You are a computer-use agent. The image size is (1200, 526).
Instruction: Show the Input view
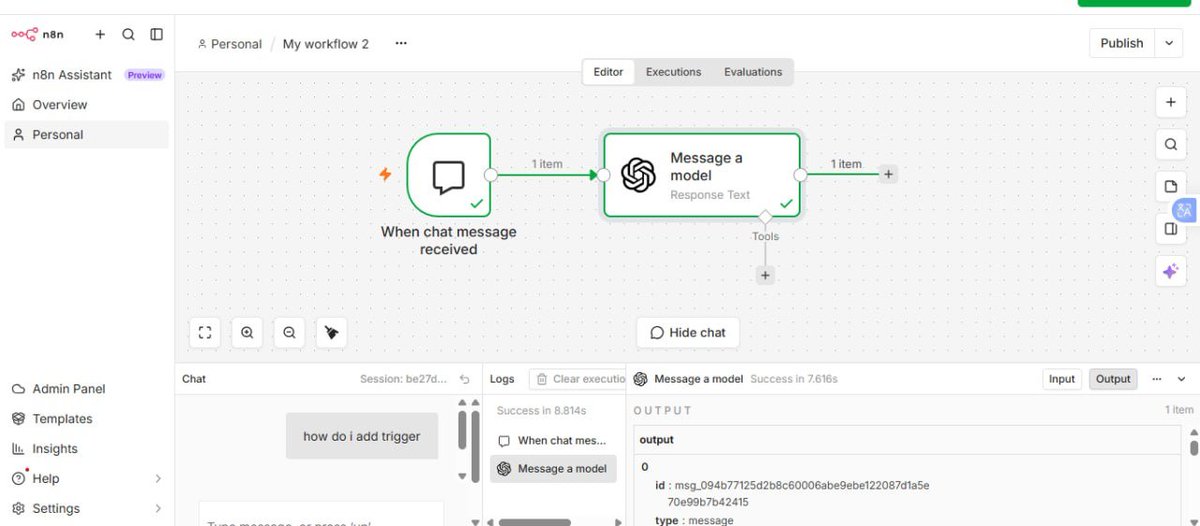1062,379
